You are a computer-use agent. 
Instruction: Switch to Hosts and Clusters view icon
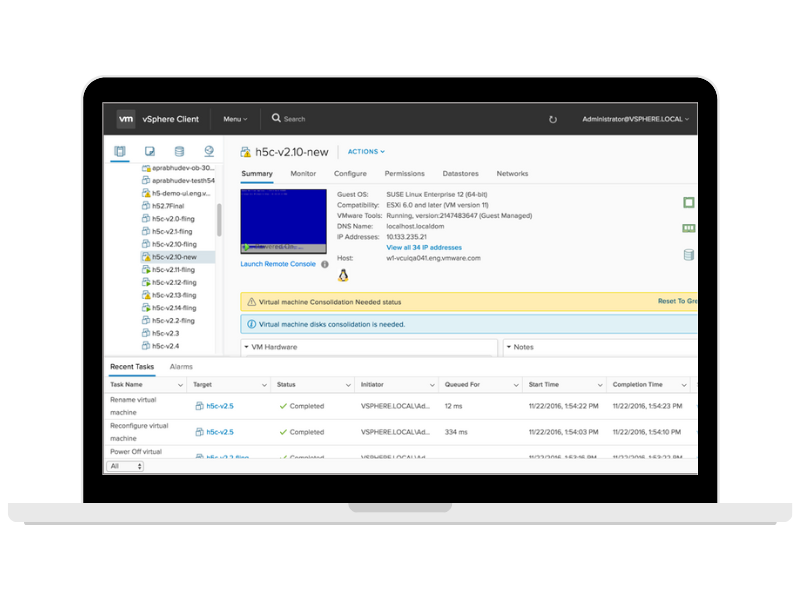120,151
